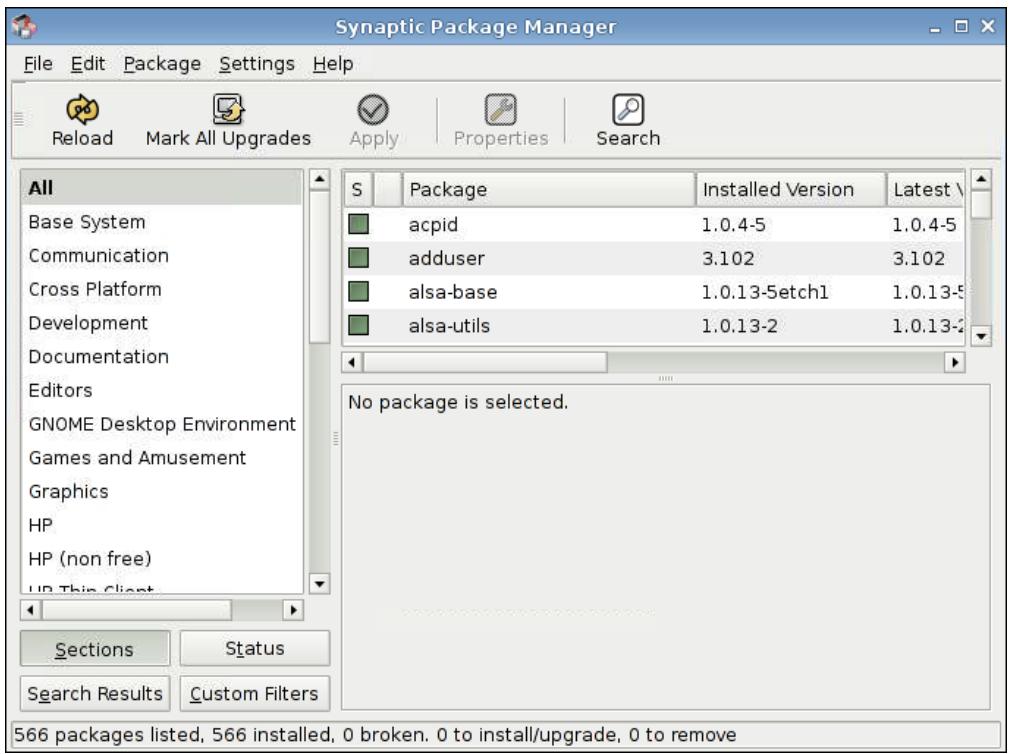Image resolution: width=1009 pixels, height=754 pixels.
Task: Click installed version 3.102
Action: [x=728, y=258]
